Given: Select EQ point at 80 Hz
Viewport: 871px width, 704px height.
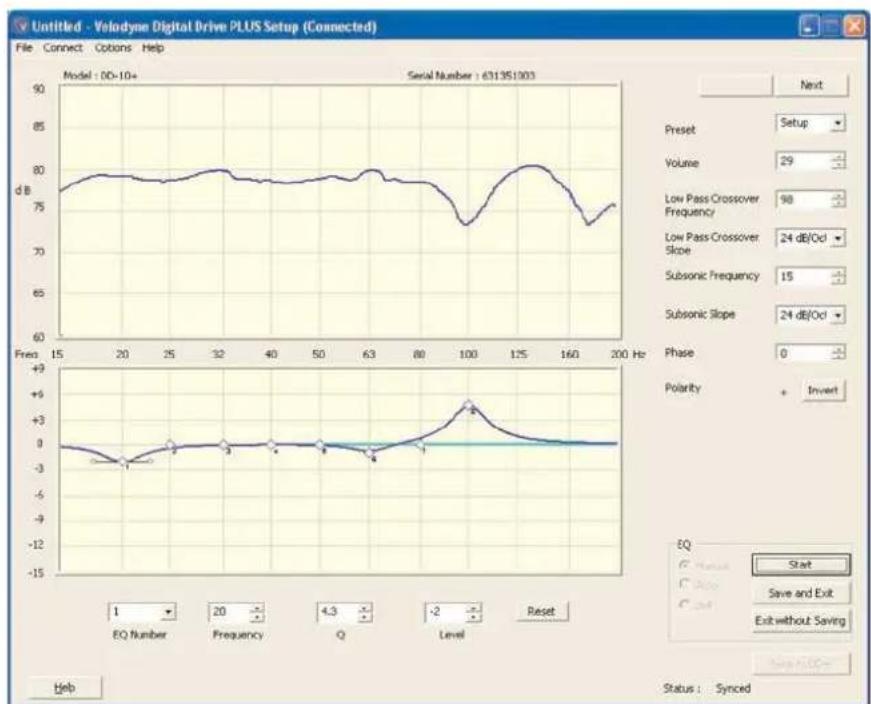Looking at the screenshot, I should (421, 444).
